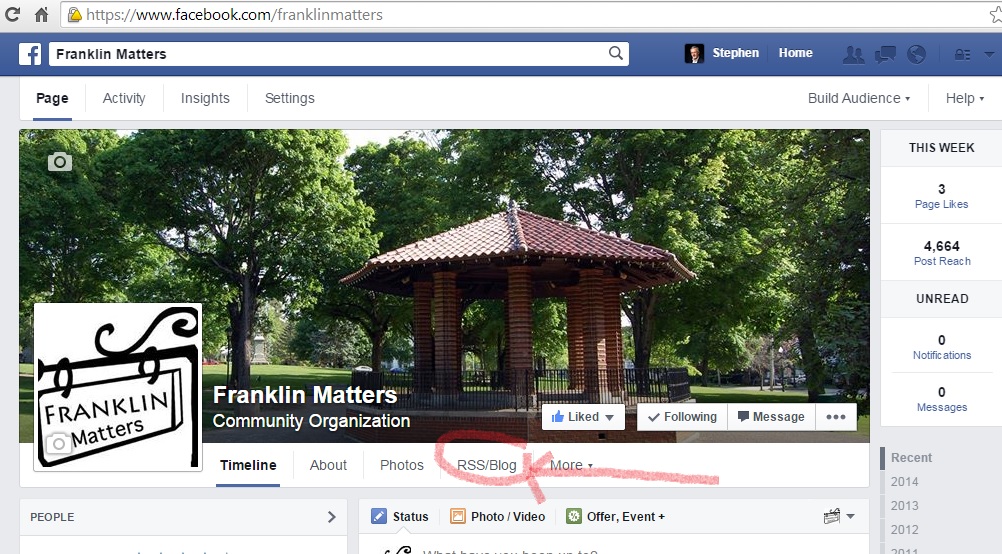The height and width of the screenshot is (554, 1002).
Task: Click the Franklin Matters page name on cover
Action: (305, 395)
